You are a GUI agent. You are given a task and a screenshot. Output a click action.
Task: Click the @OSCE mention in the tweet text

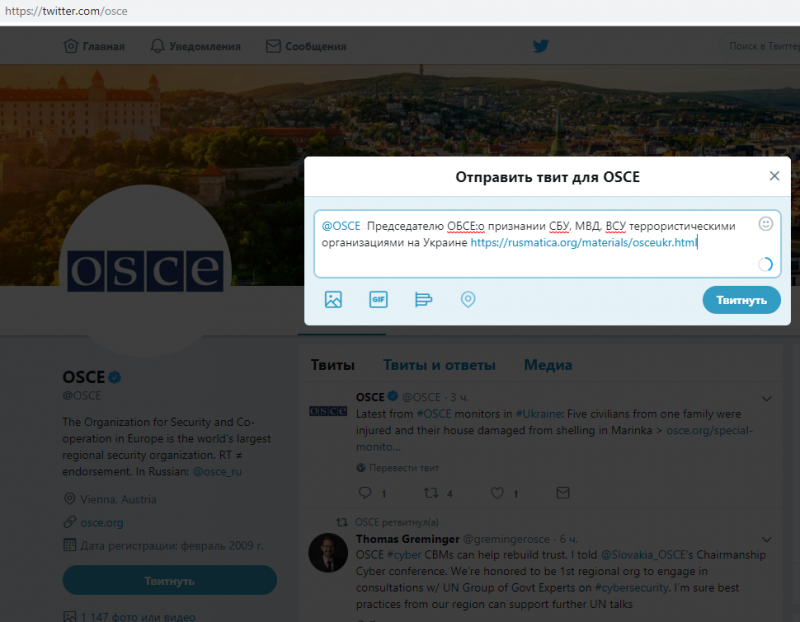(x=341, y=226)
